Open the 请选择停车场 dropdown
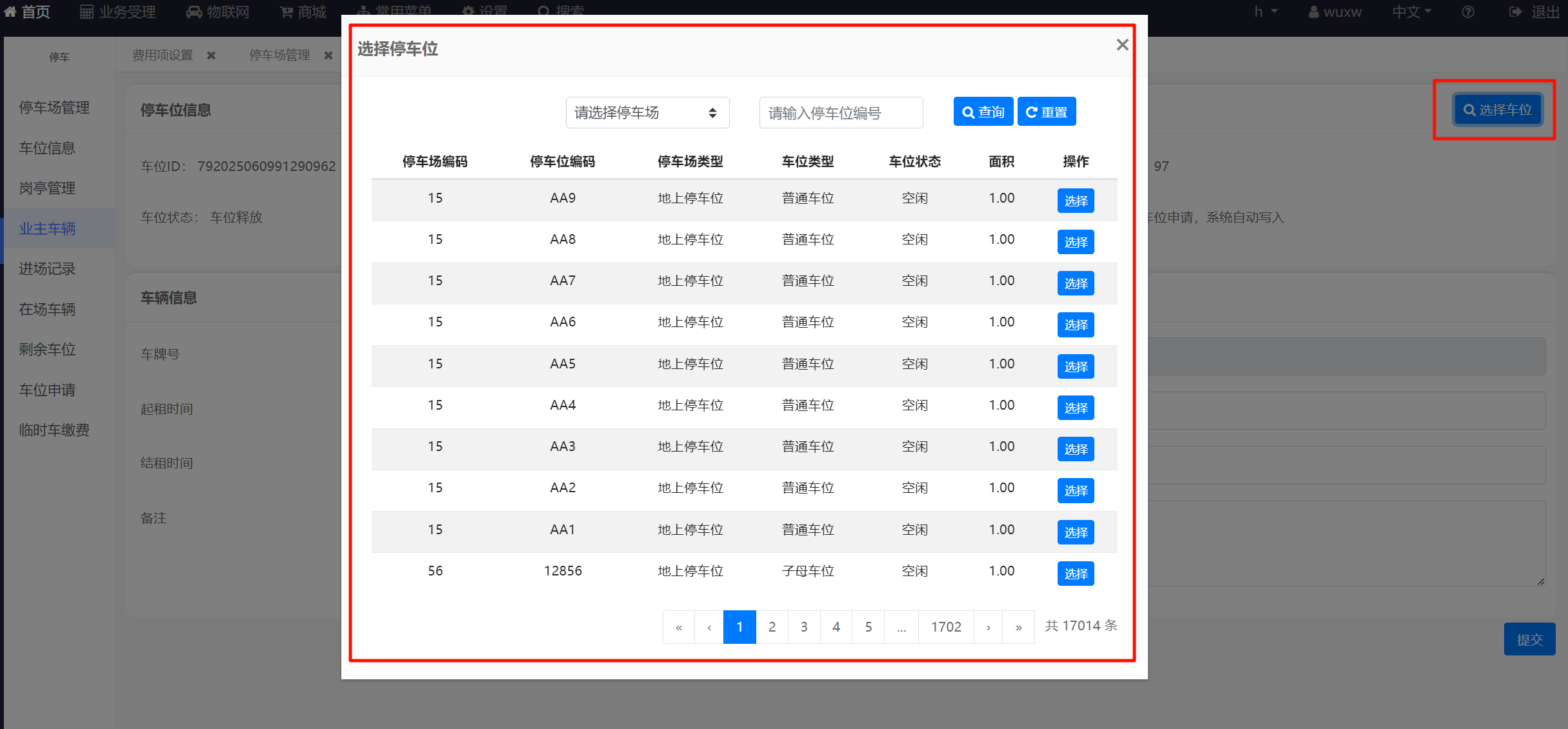Image resolution: width=1568 pixels, height=729 pixels. (x=647, y=113)
